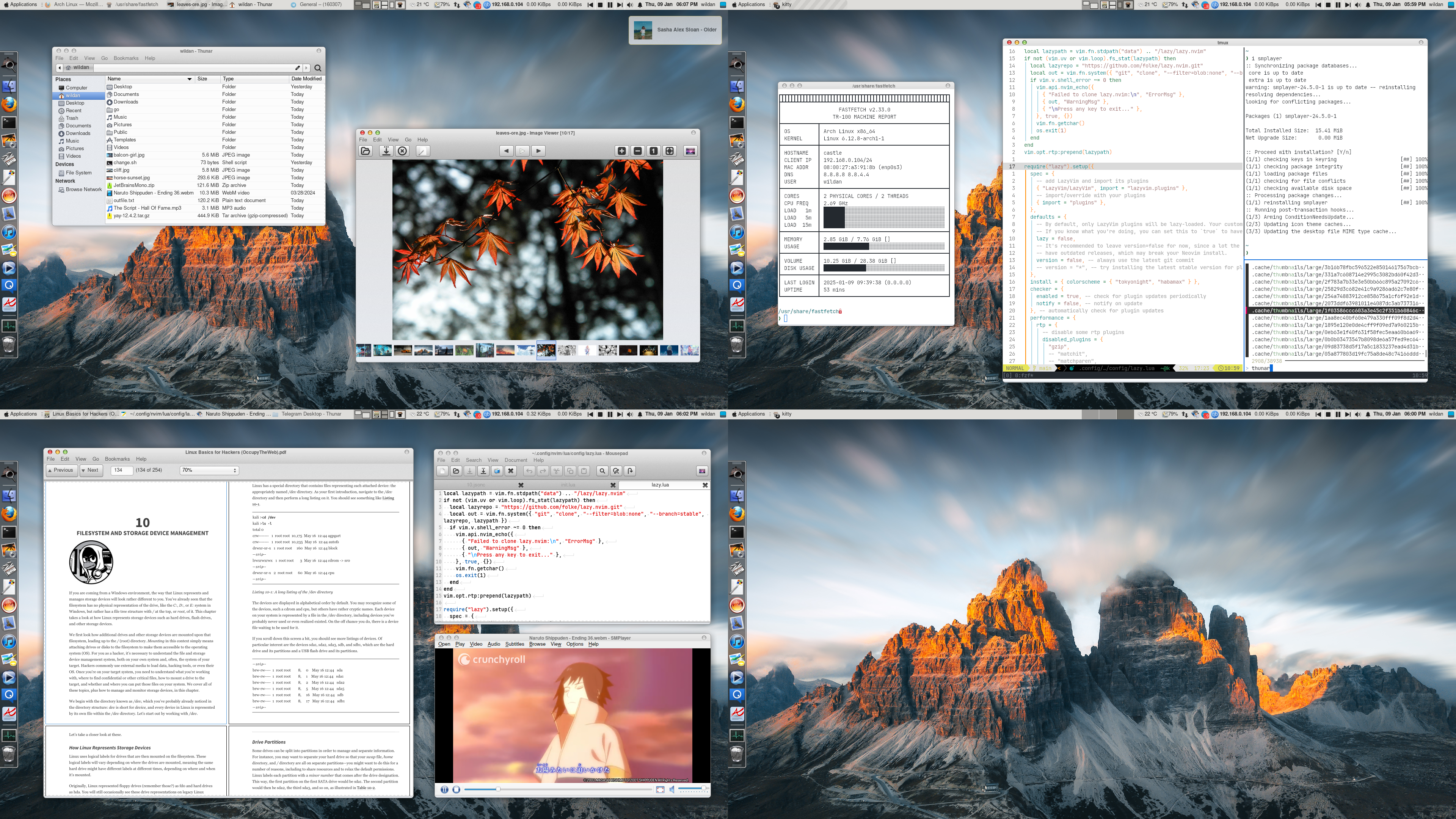Open Applications menu in top-left panel
Image resolution: width=1456 pixels, height=819 pixels.
20,5
